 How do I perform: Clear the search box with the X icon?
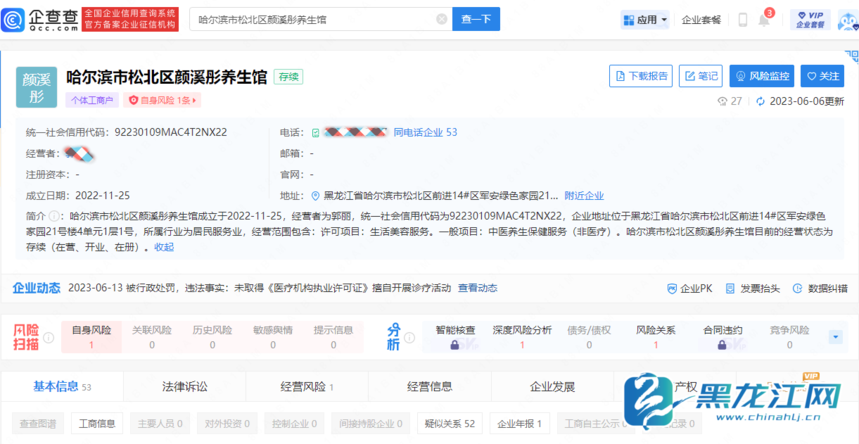pos(442,19)
